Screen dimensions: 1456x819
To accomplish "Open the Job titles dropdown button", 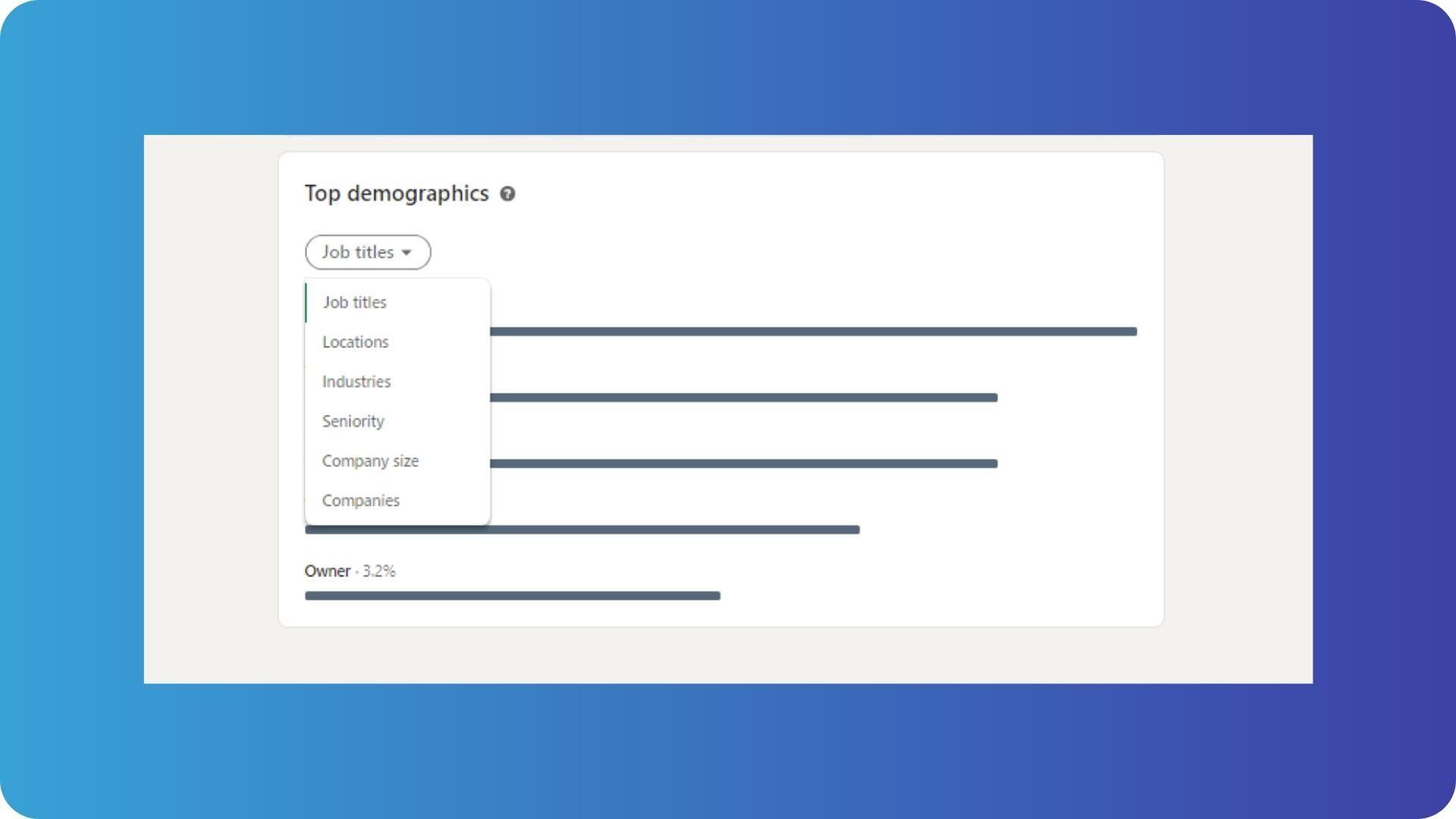I will 368,252.
